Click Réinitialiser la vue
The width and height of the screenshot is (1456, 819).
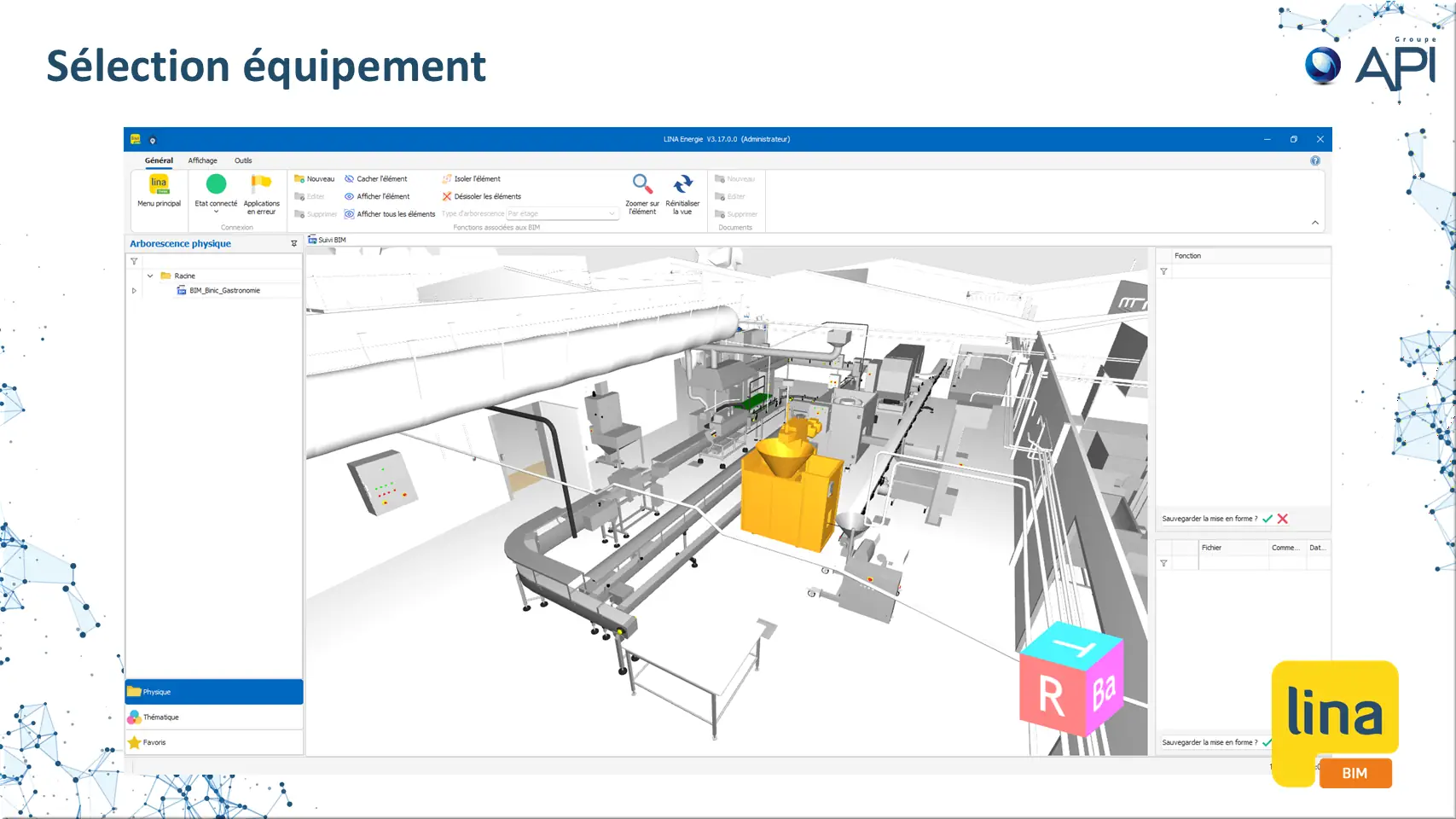(682, 195)
